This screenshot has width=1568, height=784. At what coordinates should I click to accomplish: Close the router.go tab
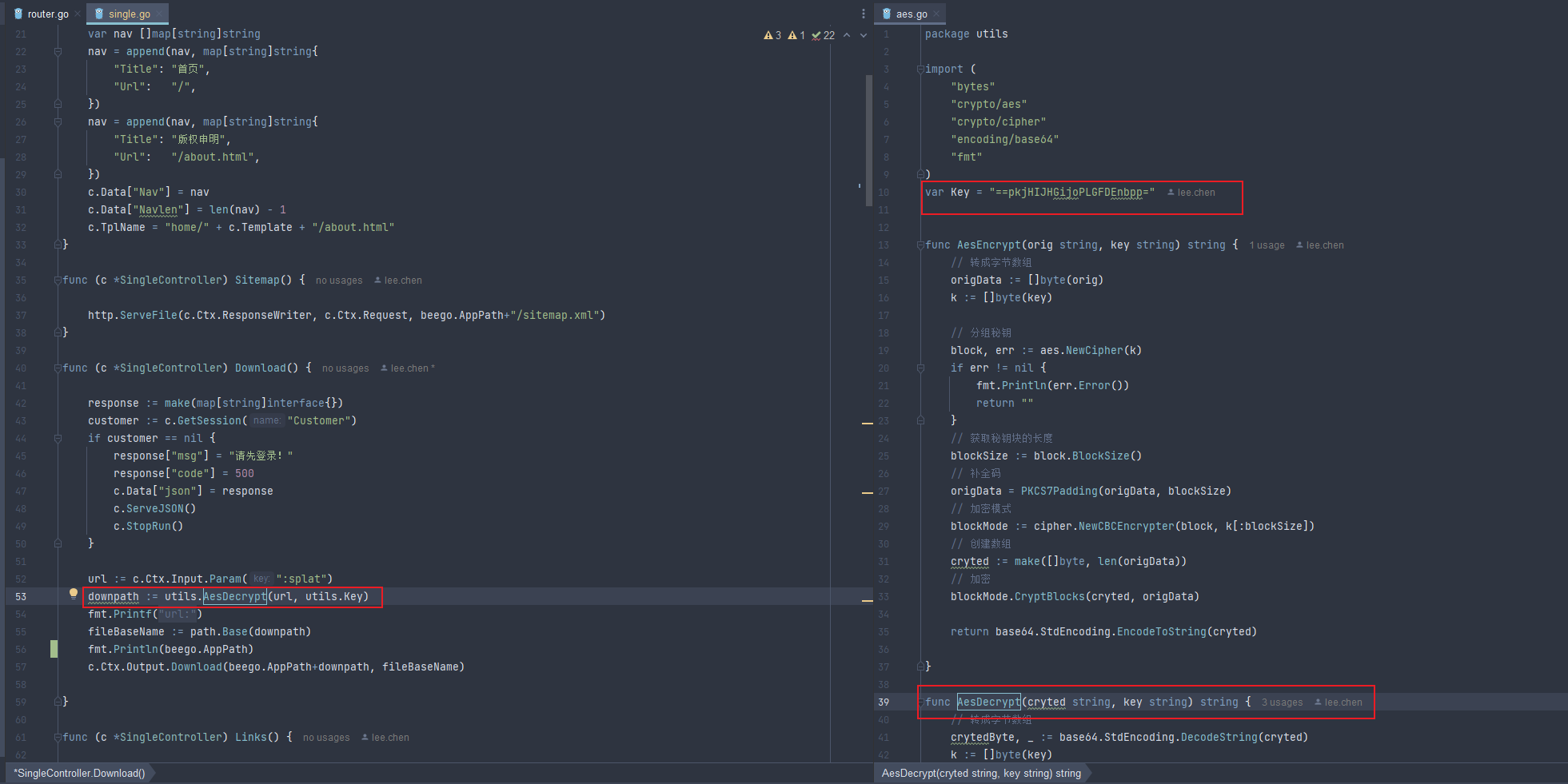pos(78,14)
